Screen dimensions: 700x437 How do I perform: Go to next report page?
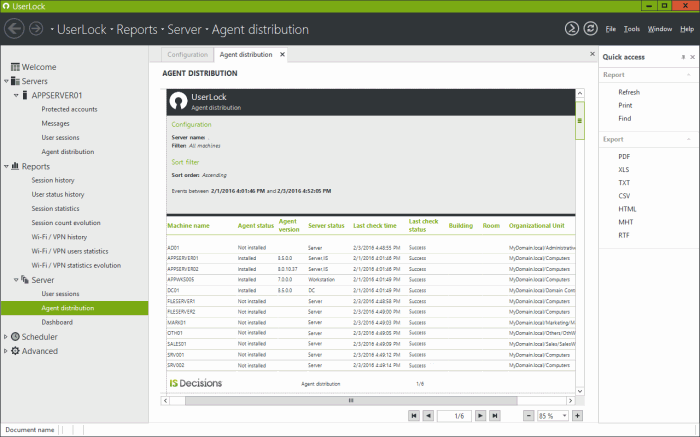coord(480,416)
